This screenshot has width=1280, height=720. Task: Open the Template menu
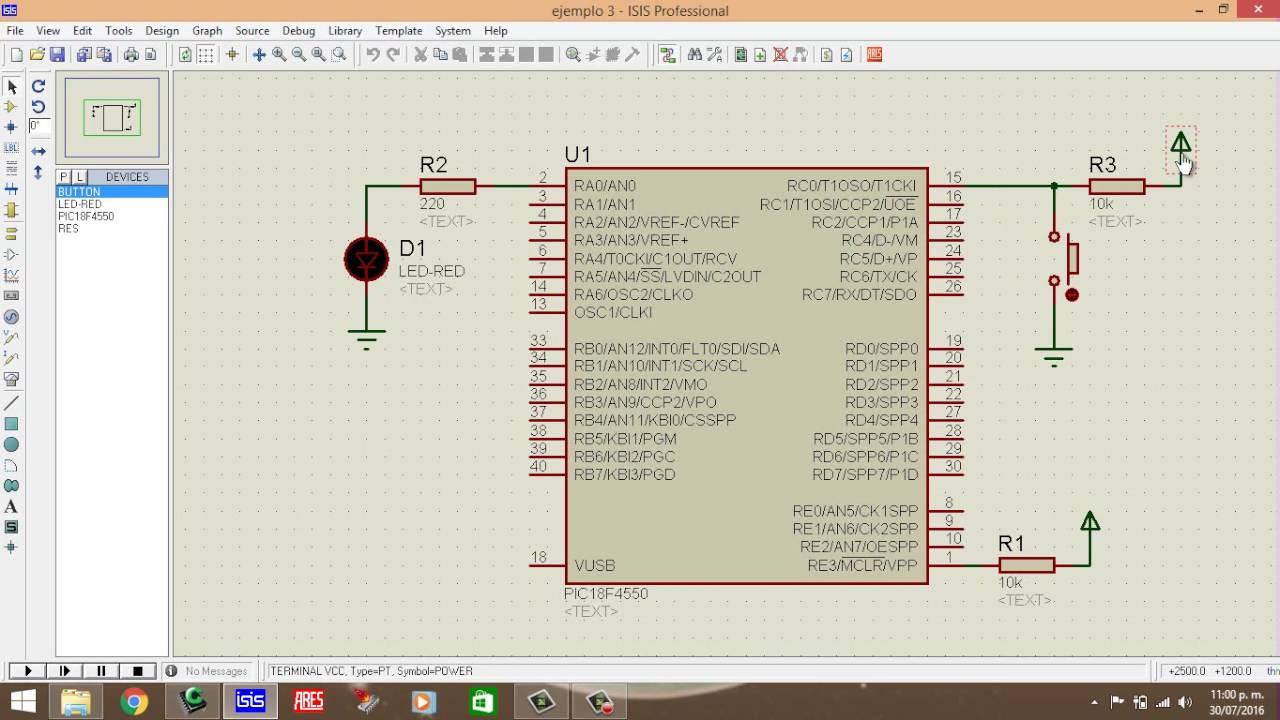click(x=399, y=31)
